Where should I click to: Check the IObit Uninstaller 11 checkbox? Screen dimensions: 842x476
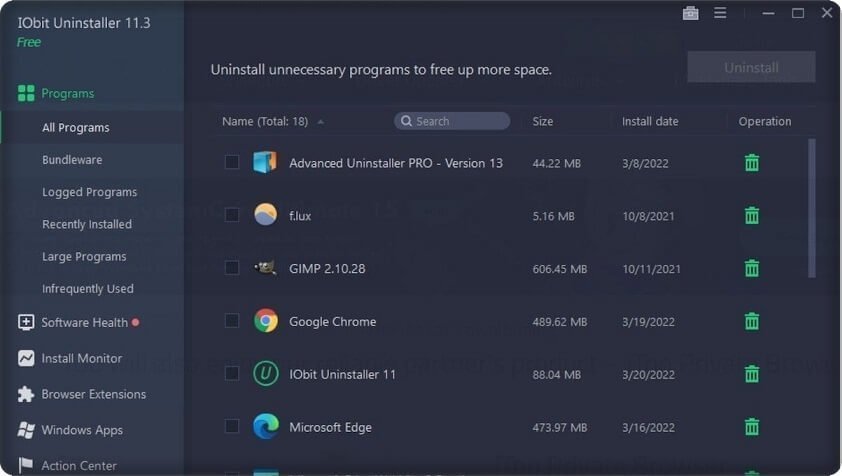[232, 373]
